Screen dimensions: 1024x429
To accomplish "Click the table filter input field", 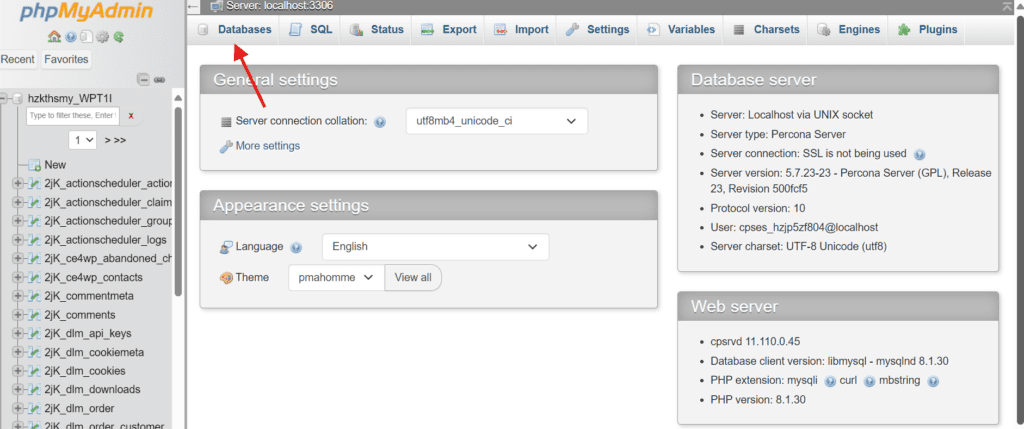I will click(x=72, y=116).
